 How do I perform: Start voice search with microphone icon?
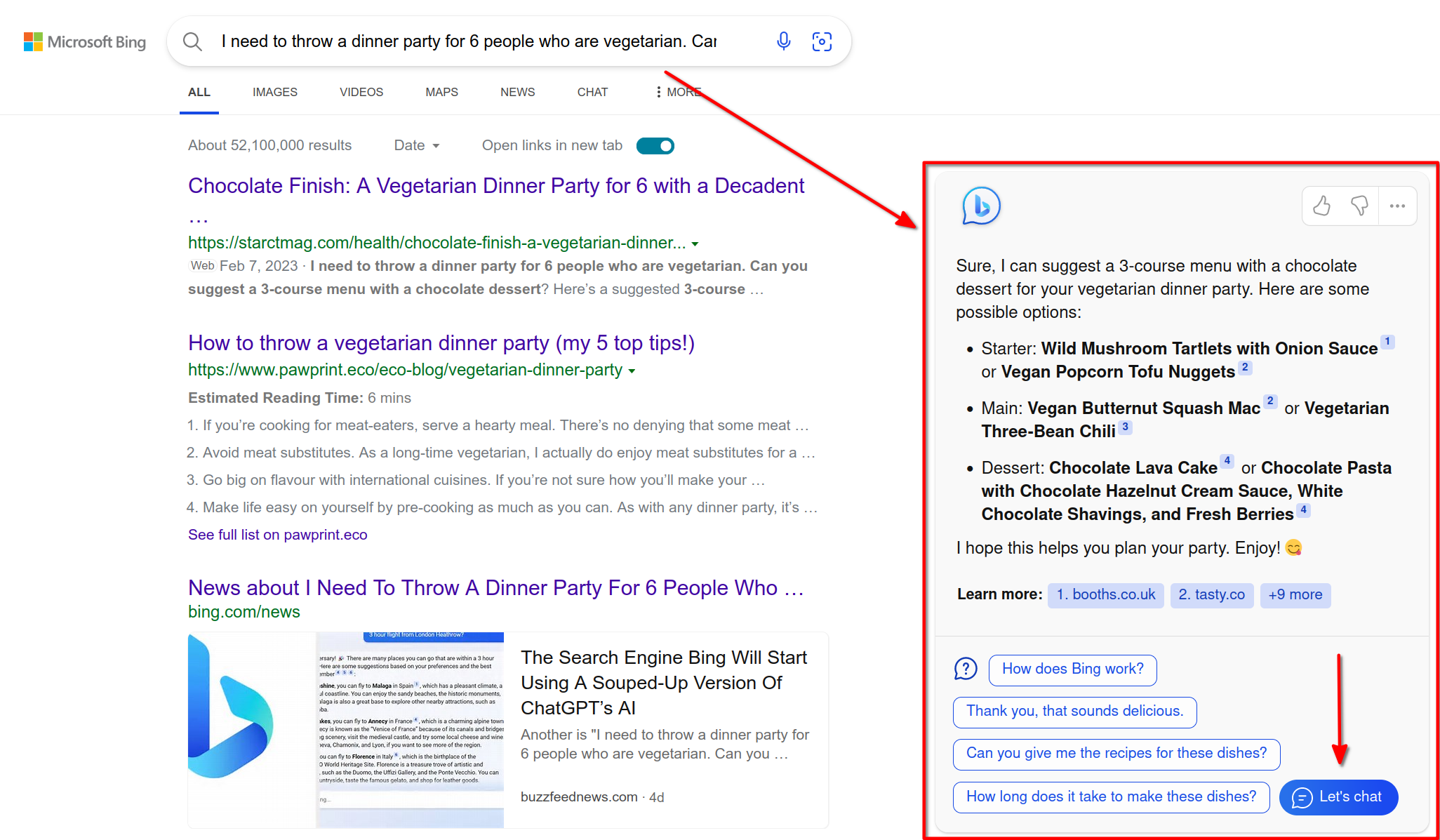[x=784, y=41]
